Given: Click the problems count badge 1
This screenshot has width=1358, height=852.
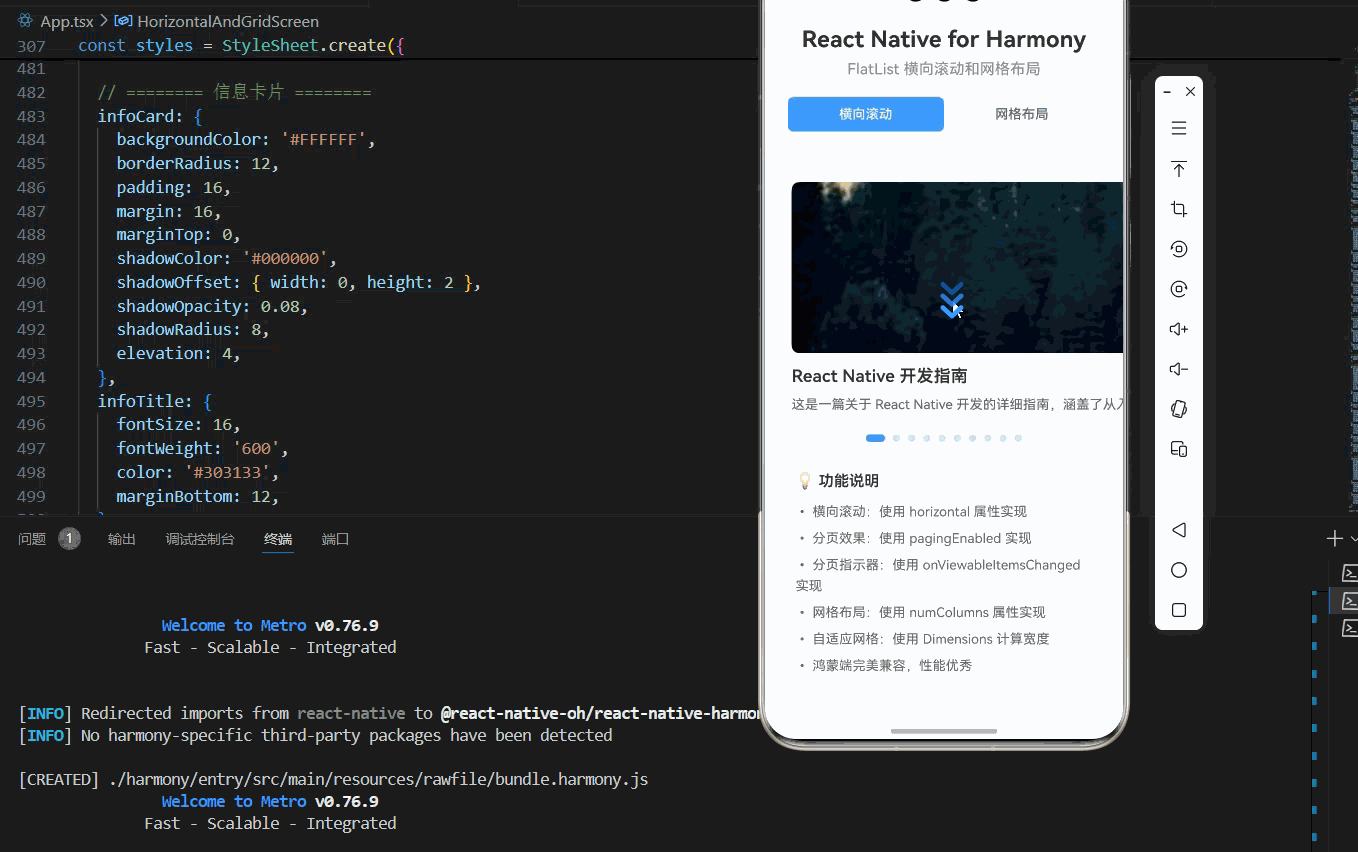Looking at the screenshot, I should [69, 539].
